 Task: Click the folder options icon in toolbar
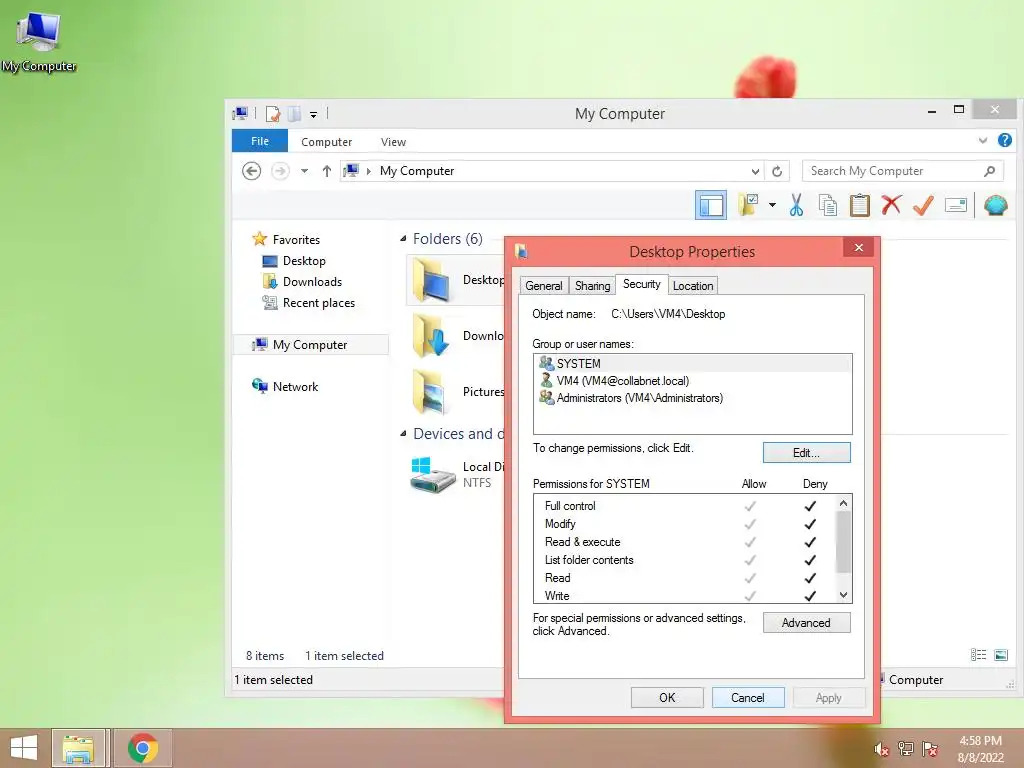748,205
